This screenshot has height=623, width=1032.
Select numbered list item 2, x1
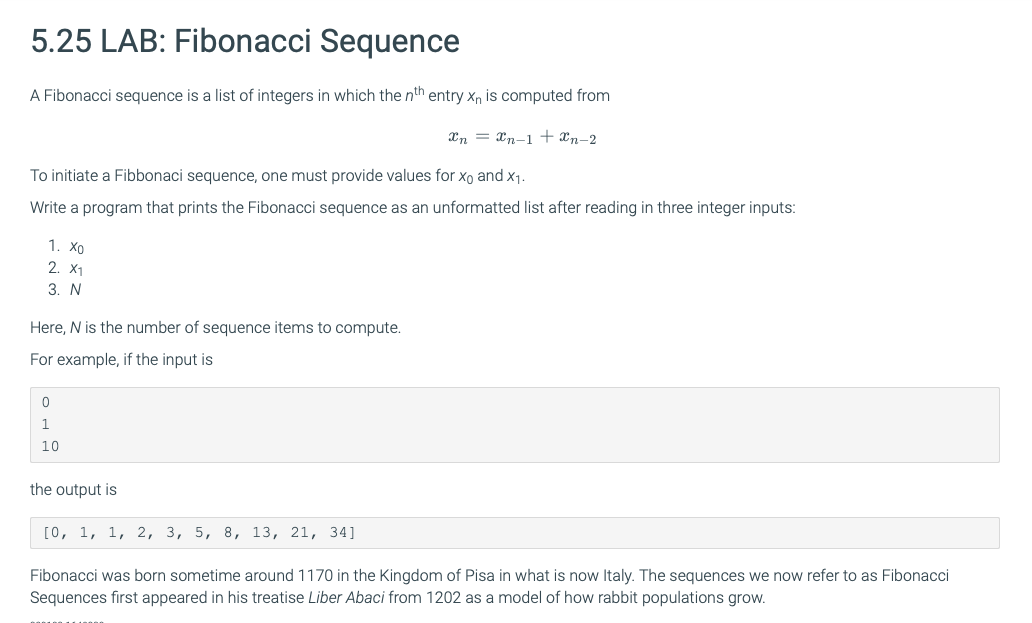(x=66, y=268)
